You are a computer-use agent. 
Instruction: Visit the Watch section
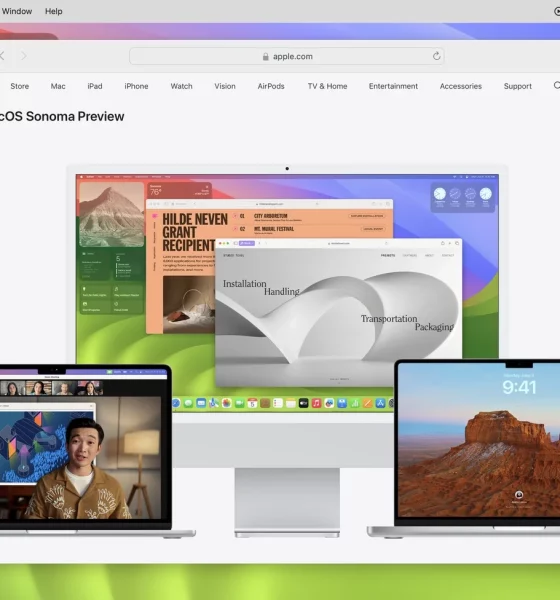[181, 86]
